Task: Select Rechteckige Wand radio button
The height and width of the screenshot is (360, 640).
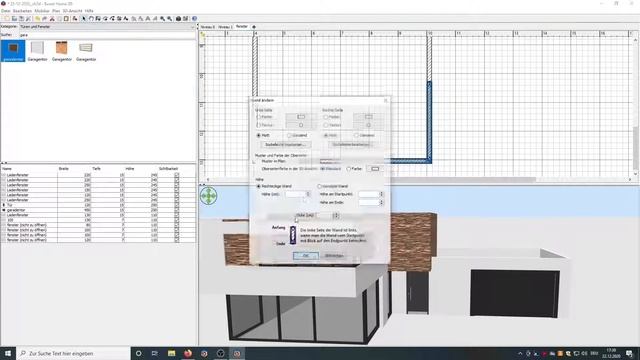Action: coord(258,186)
